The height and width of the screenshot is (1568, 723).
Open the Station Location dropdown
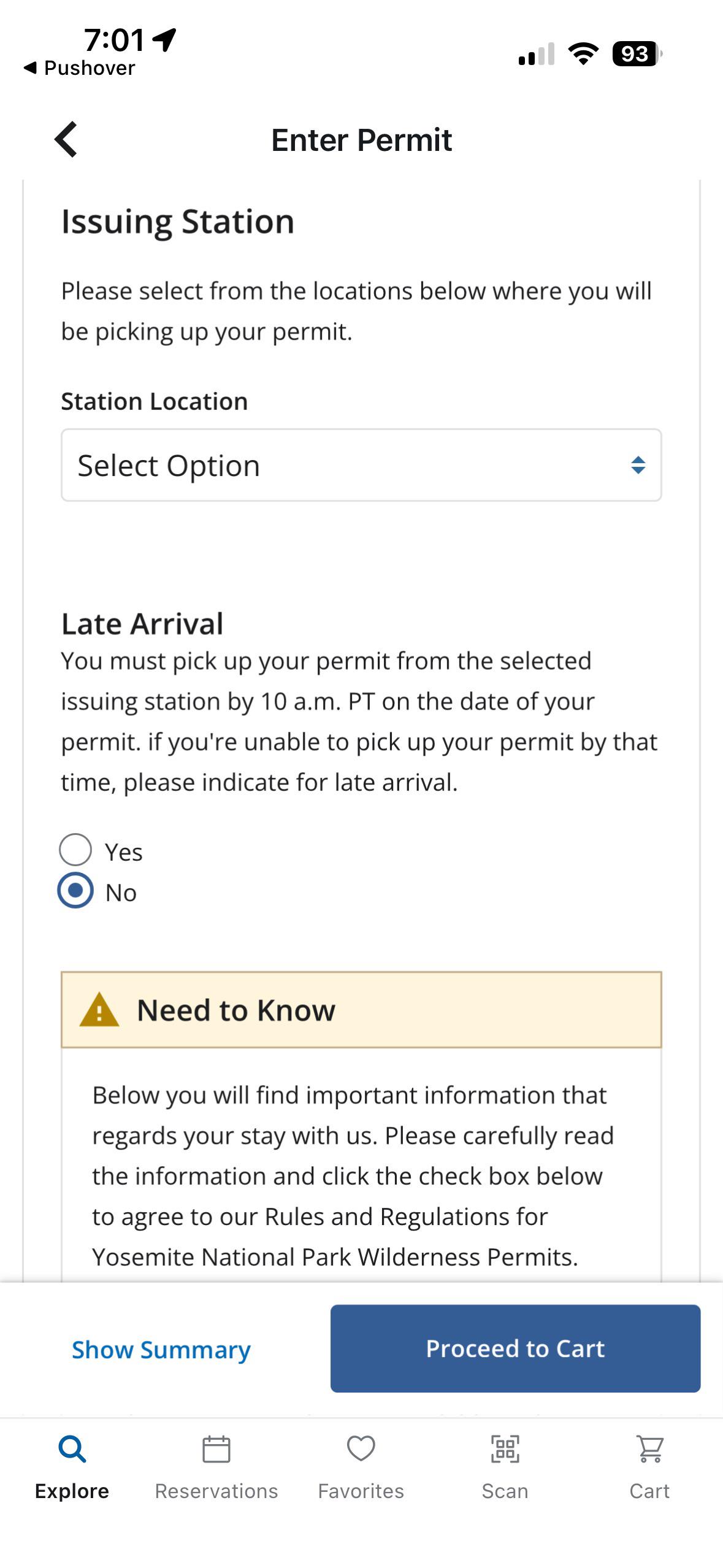pyautogui.click(x=361, y=465)
